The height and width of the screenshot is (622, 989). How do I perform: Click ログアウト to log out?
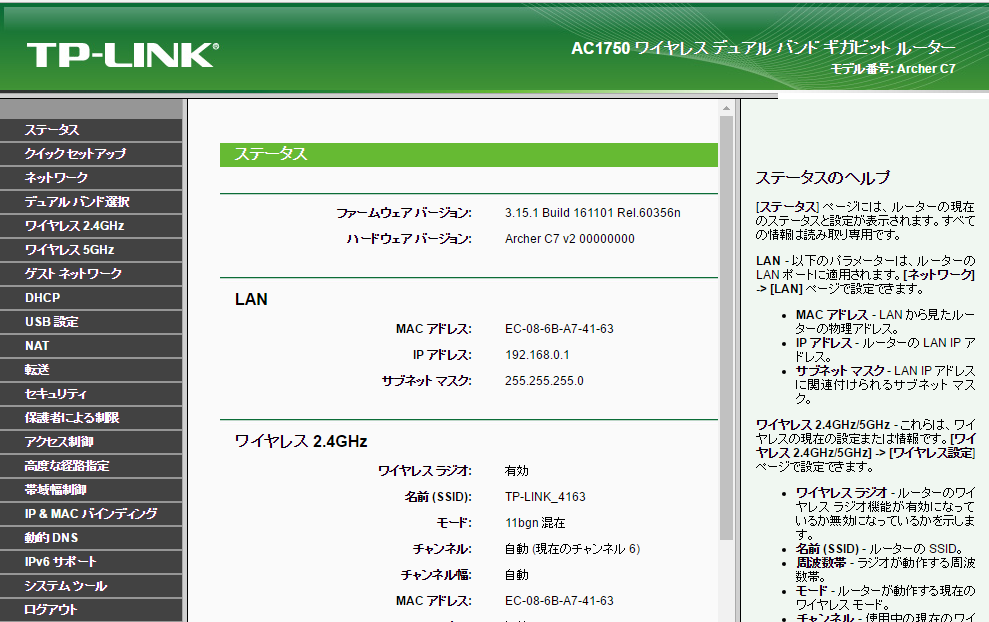click(91, 609)
